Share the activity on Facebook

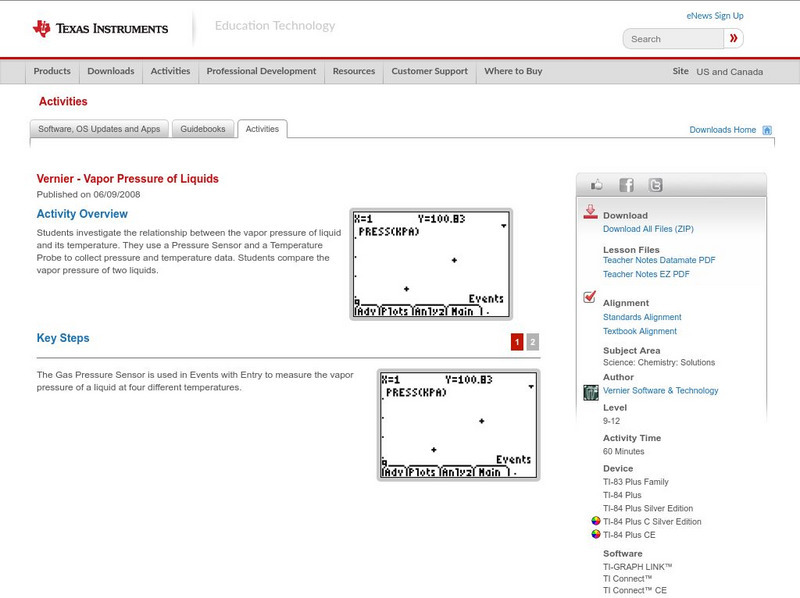click(x=627, y=184)
